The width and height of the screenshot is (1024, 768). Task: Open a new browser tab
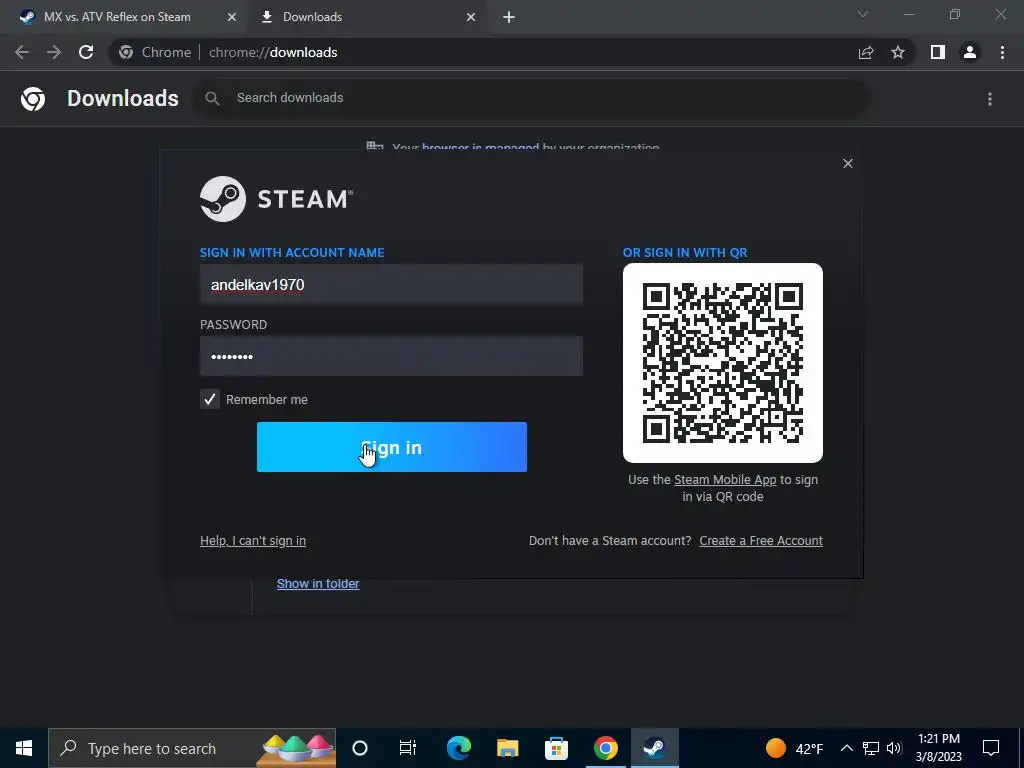click(509, 17)
